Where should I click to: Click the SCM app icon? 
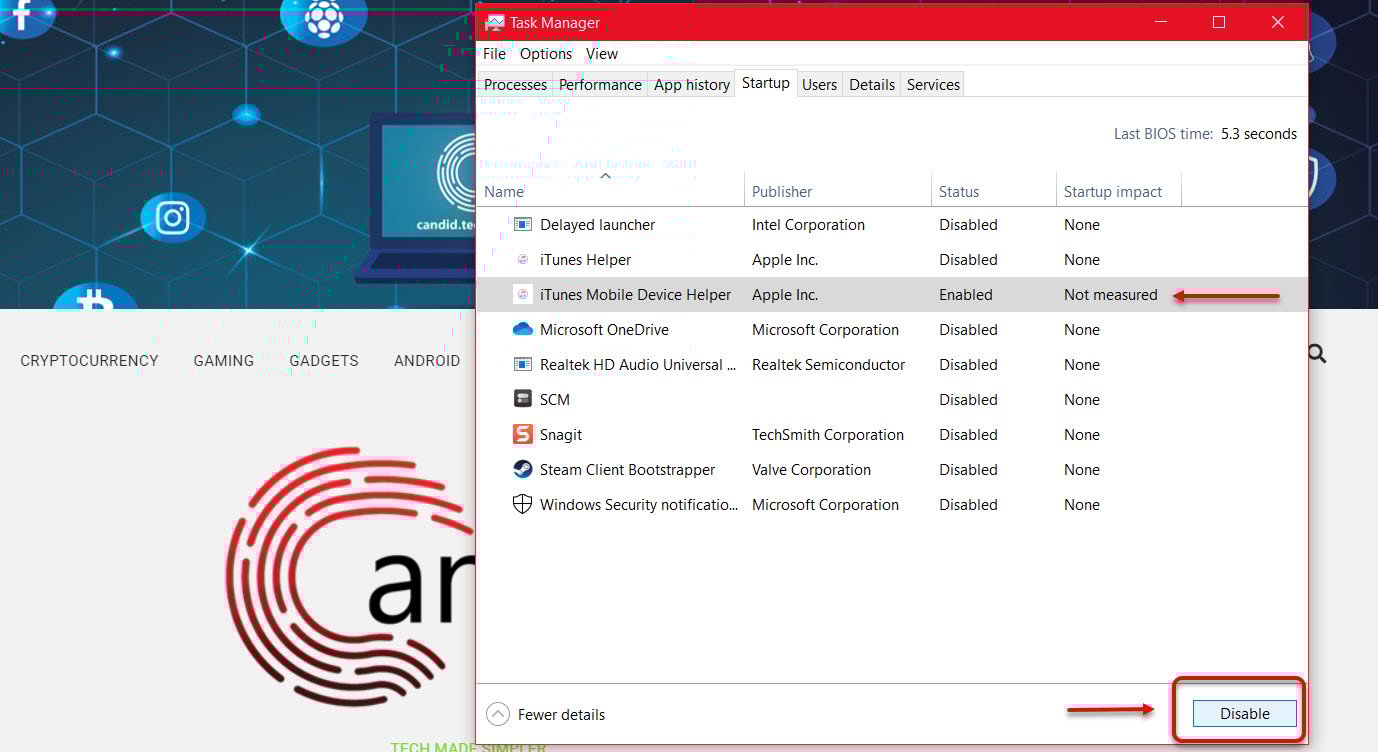pyautogui.click(x=522, y=400)
